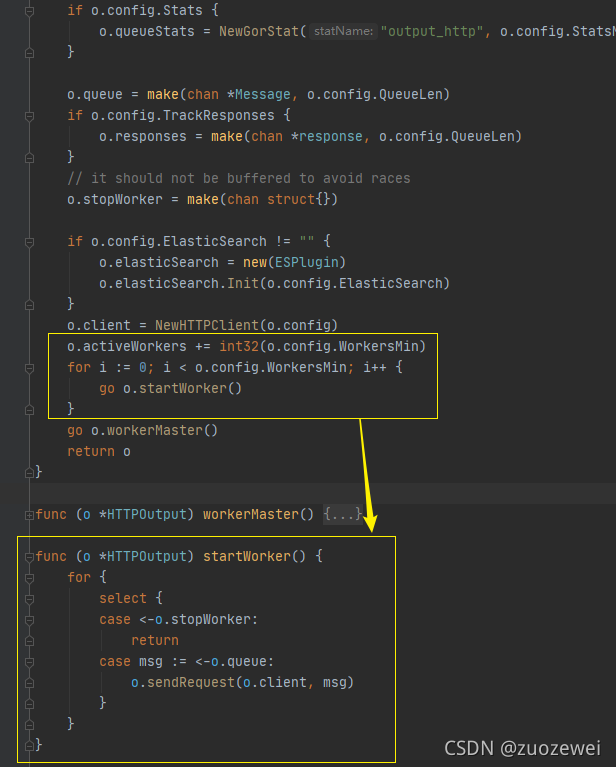Image resolution: width=616 pixels, height=767 pixels.
Task: Click 'o.queueStats' assignment
Action: (147, 31)
